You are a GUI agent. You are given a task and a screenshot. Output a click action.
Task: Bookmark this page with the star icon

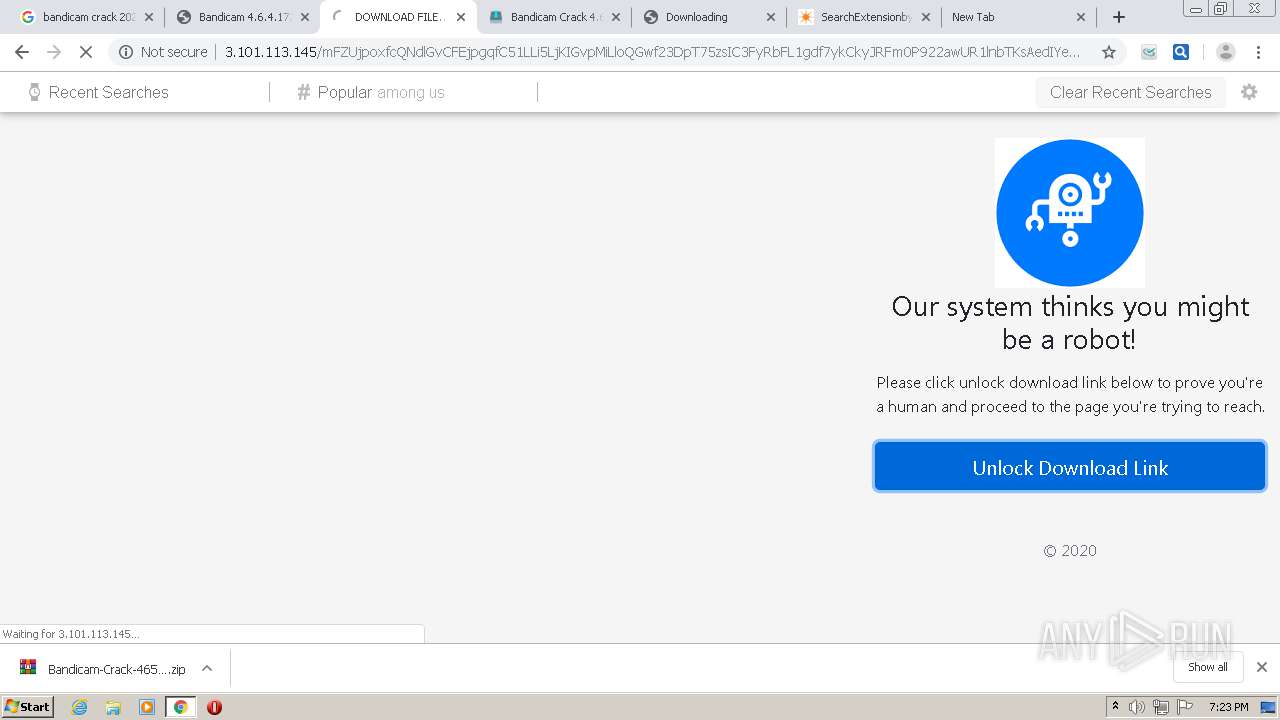click(x=1109, y=52)
